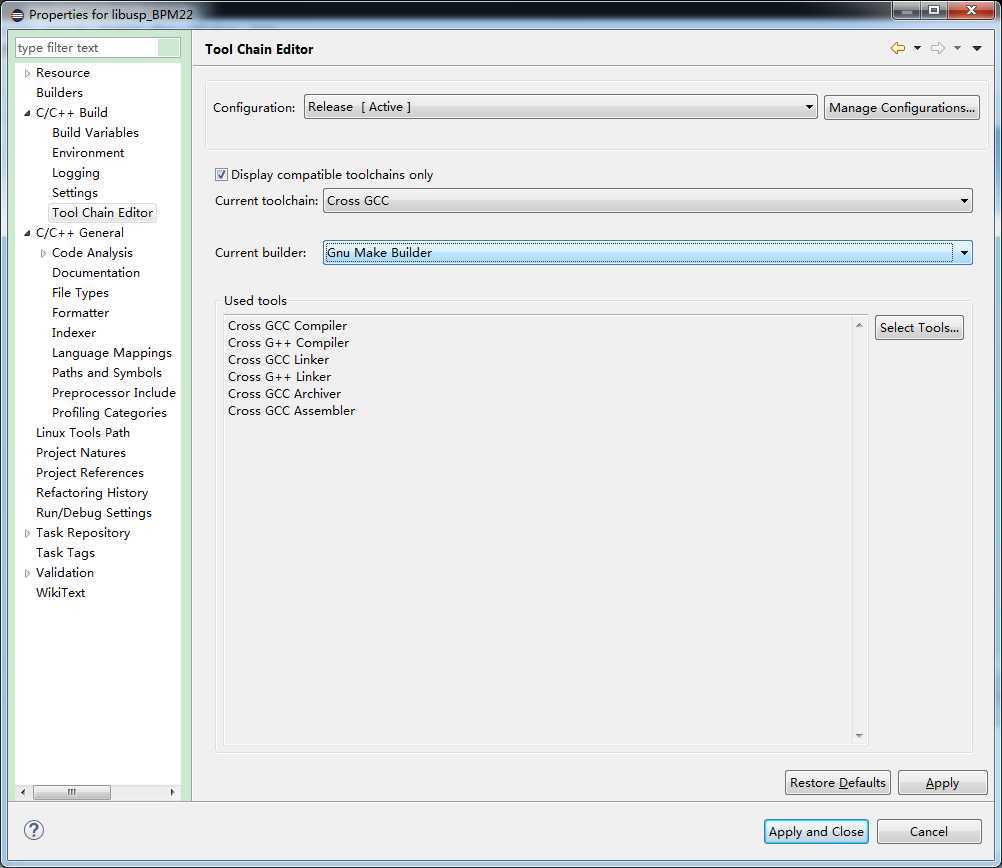This screenshot has width=1002, height=868.
Task: Toggle Display compatible toolchains only checkbox
Action: coord(222,175)
